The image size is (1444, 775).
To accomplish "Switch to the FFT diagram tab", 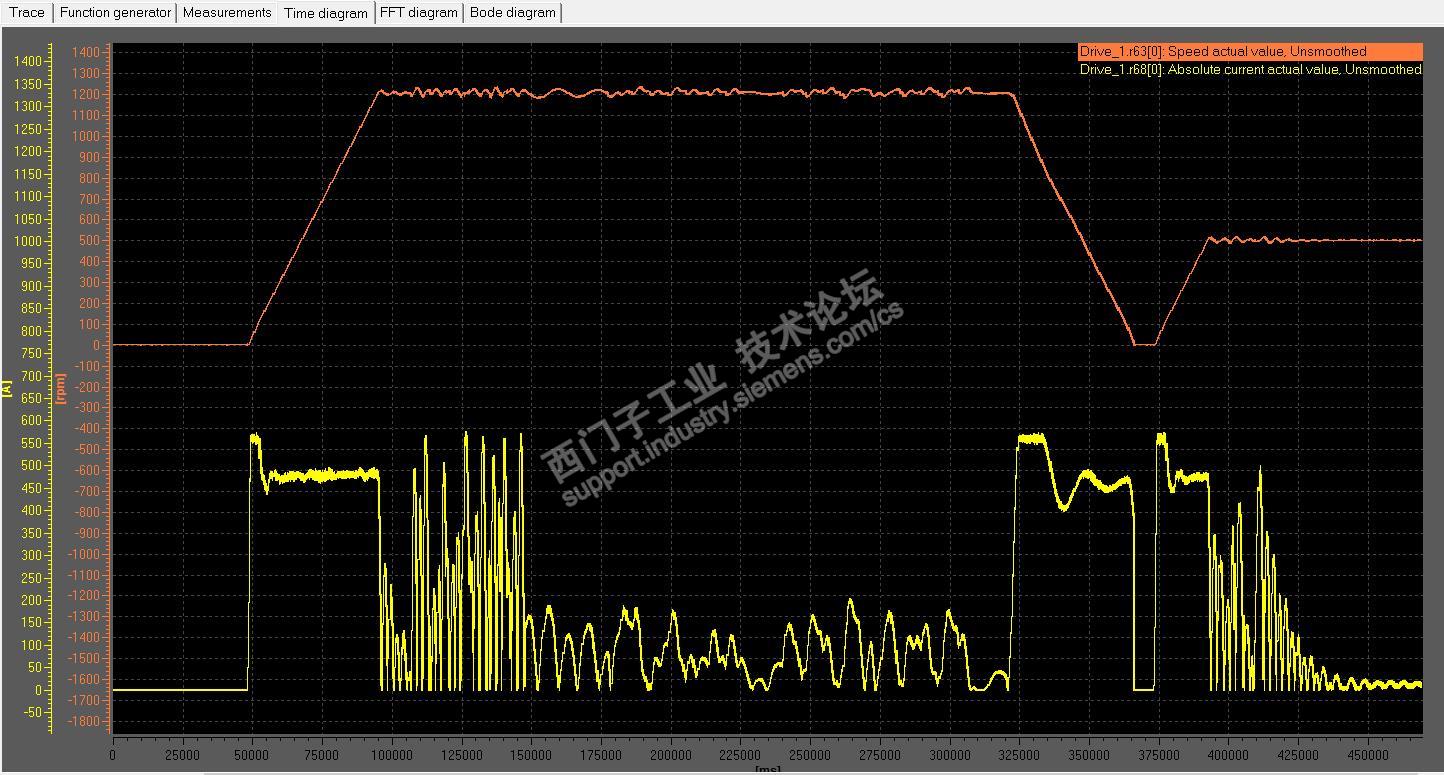I will 419,13.
